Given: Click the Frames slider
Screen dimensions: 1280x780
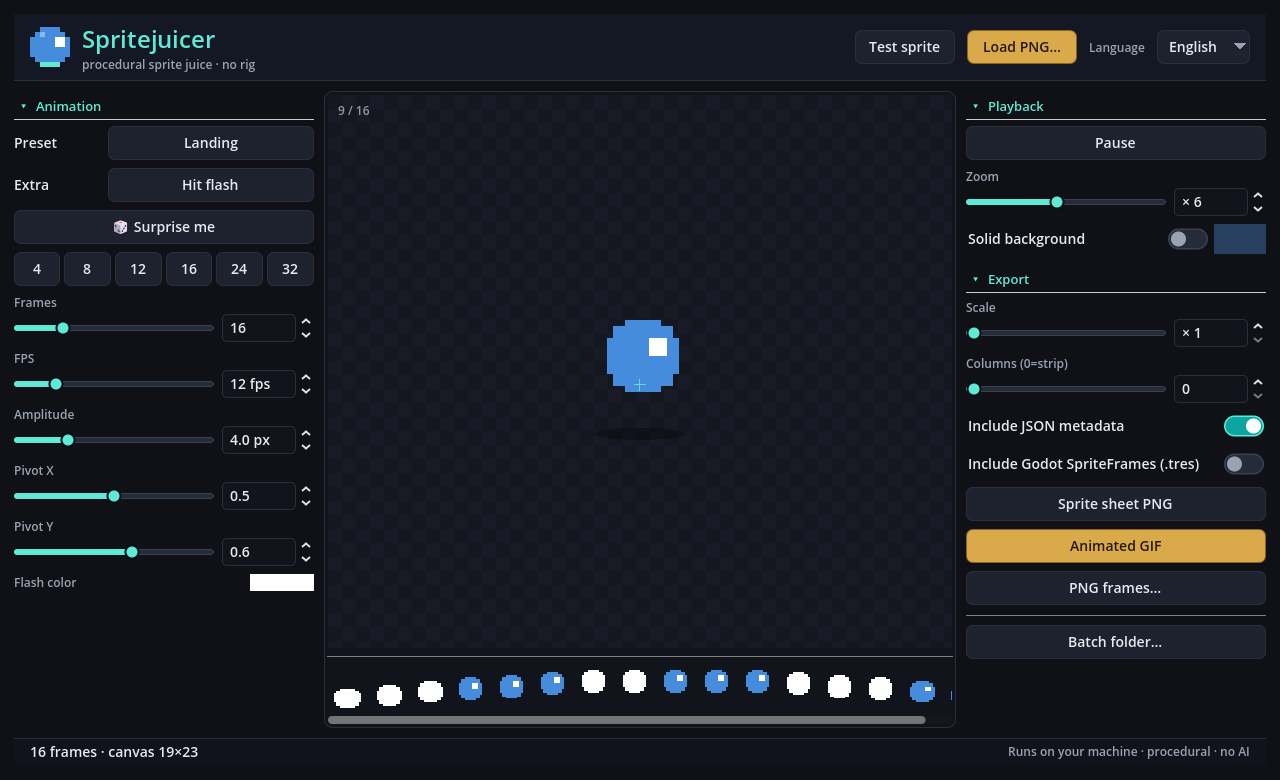Looking at the screenshot, I should (x=114, y=328).
